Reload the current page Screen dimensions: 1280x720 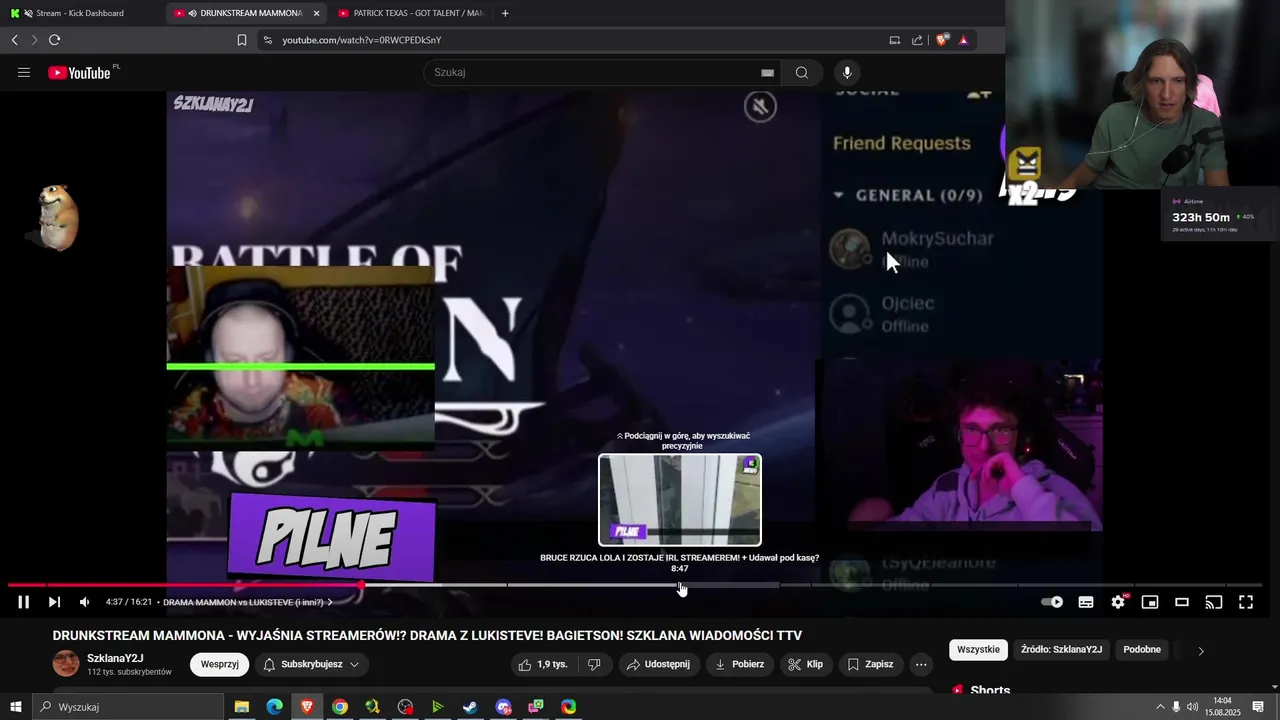pyautogui.click(x=54, y=40)
